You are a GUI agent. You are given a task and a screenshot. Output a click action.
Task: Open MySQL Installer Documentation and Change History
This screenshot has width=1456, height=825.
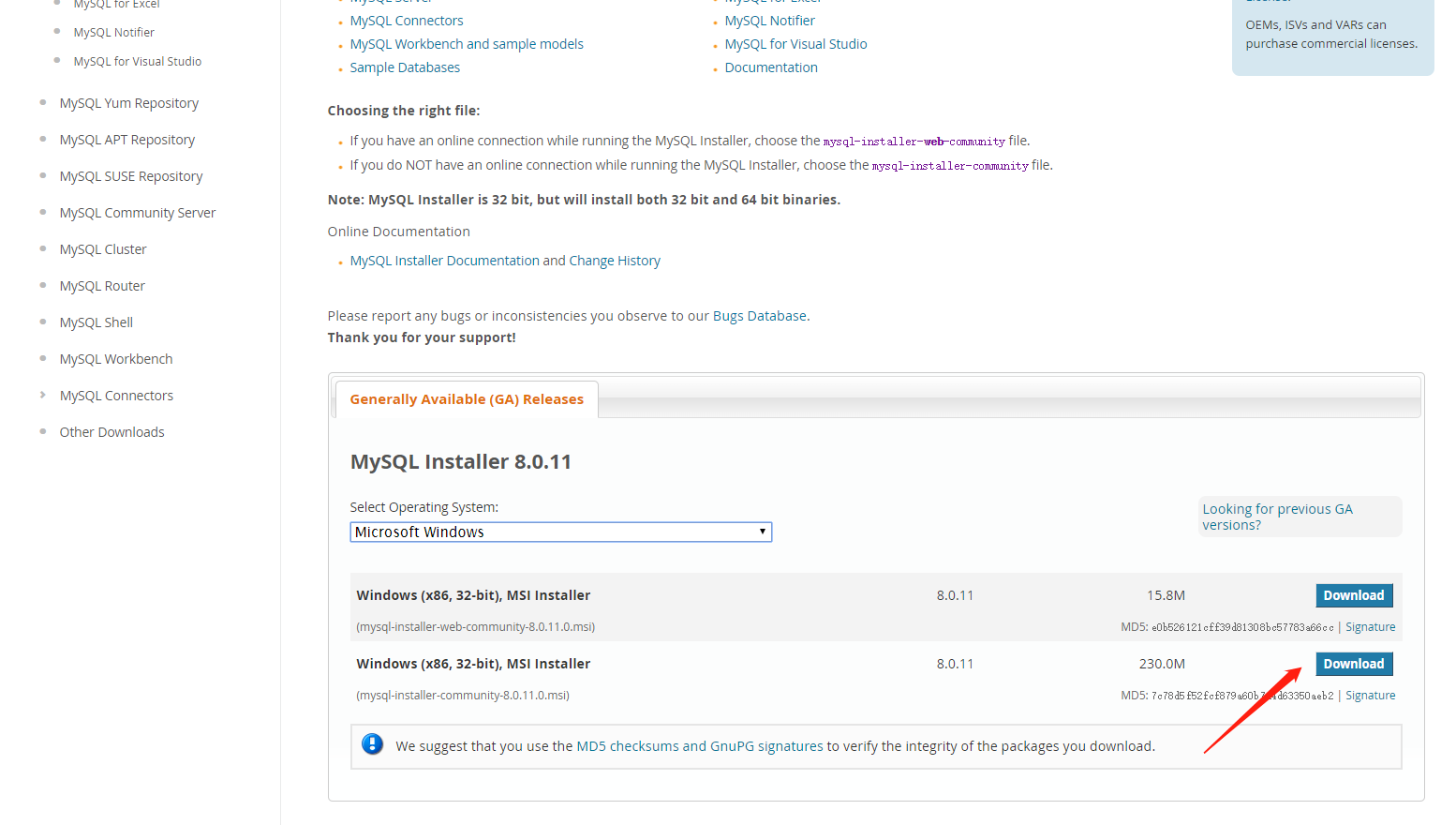coord(505,261)
